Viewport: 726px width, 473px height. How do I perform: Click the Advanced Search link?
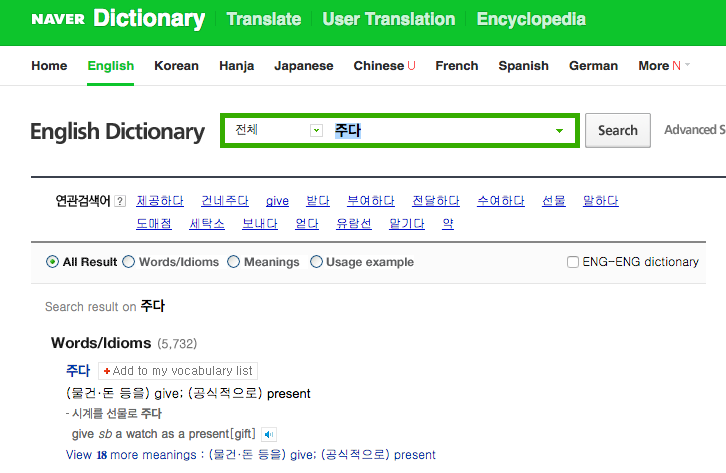[694, 130]
